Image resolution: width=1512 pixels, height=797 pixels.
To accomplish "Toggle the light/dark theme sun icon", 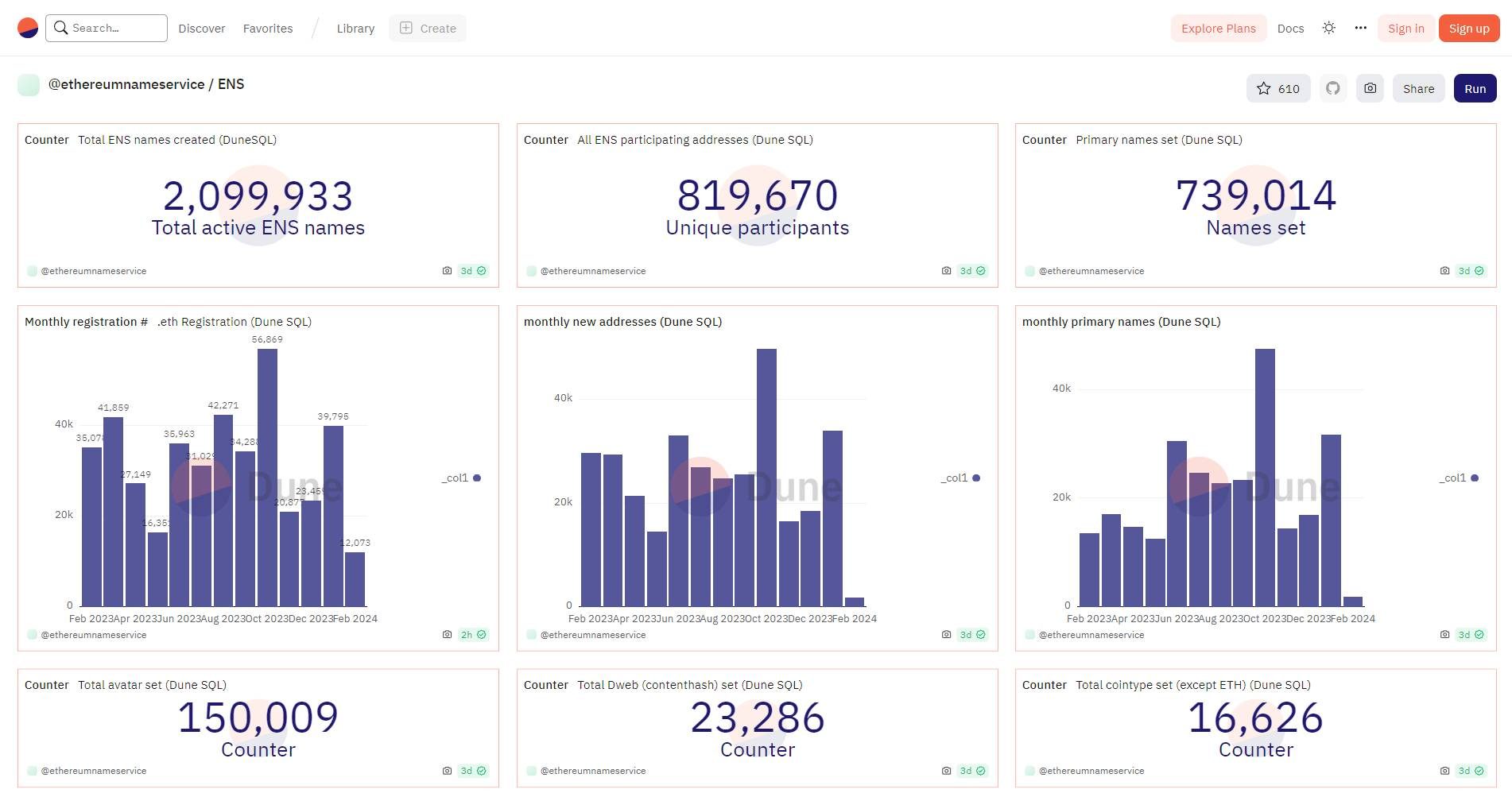I will (1329, 28).
